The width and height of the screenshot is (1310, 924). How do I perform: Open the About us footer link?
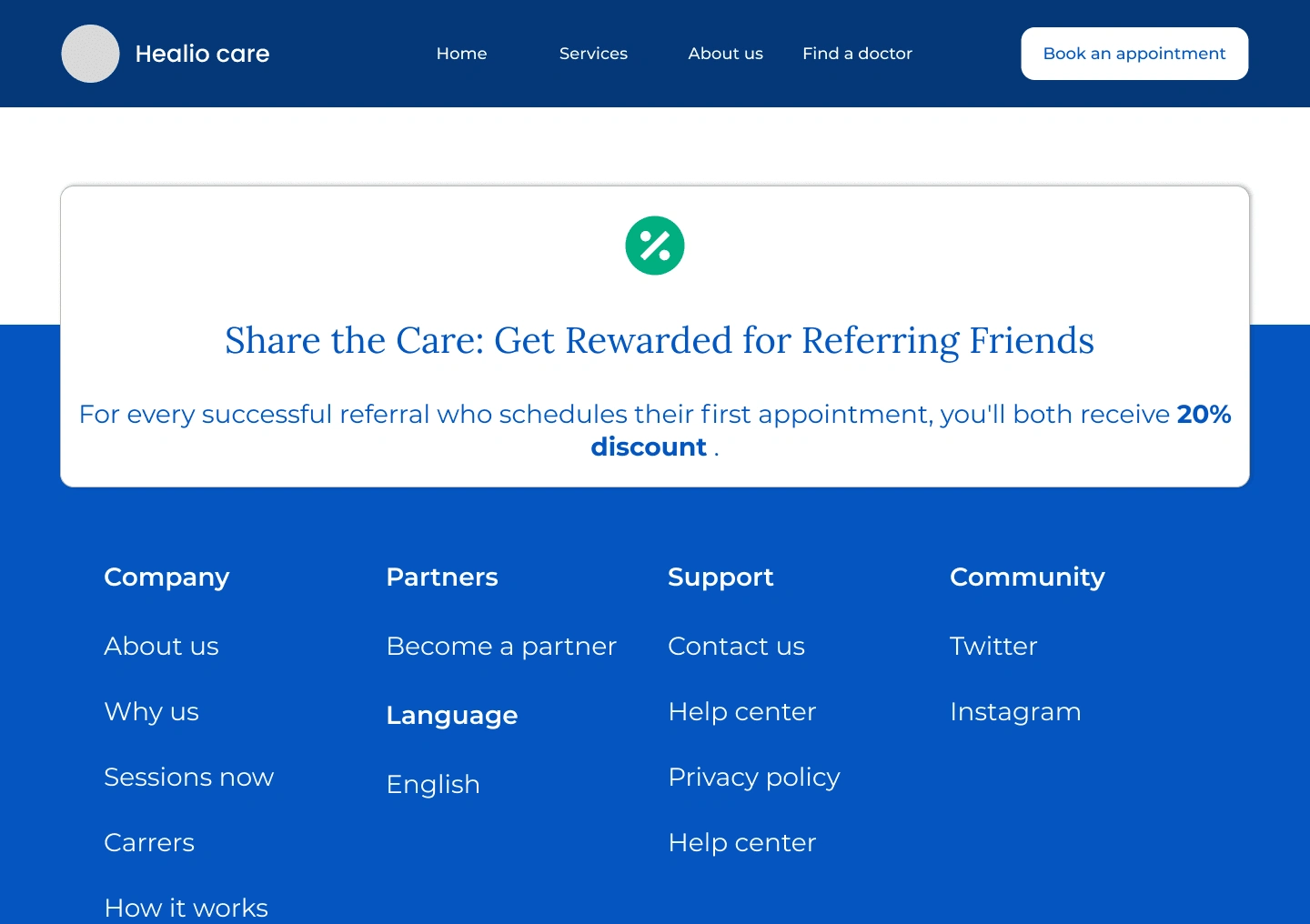pos(161,646)
